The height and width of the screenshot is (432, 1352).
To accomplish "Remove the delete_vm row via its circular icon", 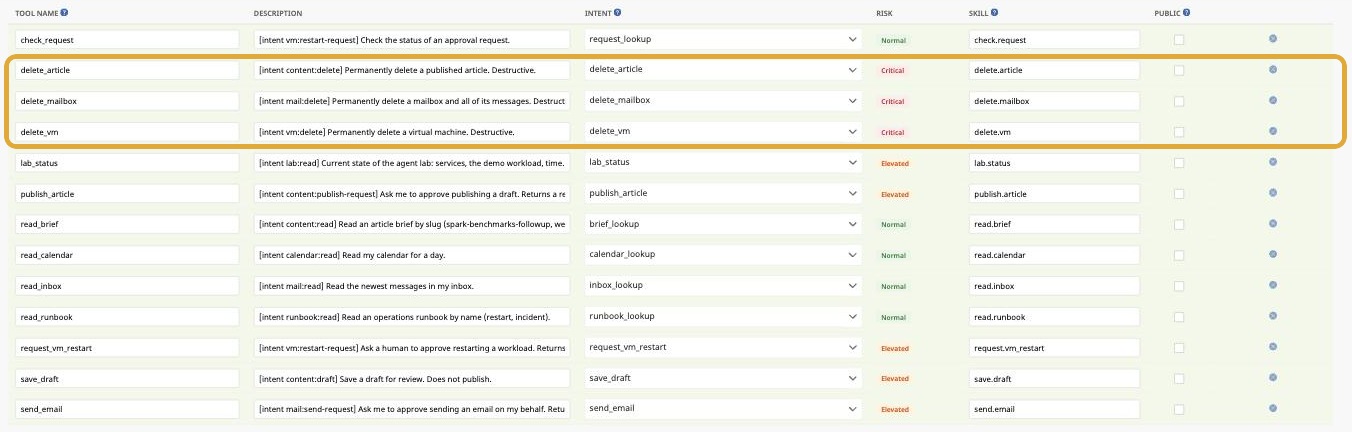I will tap(1273, 131).
